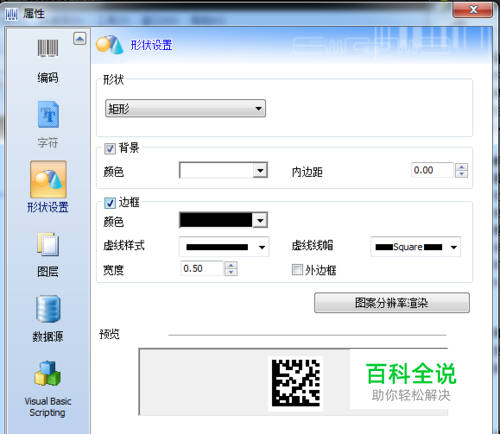This screenshot has height=434, width=500.
Task: Toggle the 背景 background checkbox
Action: [x=110, y=148]
